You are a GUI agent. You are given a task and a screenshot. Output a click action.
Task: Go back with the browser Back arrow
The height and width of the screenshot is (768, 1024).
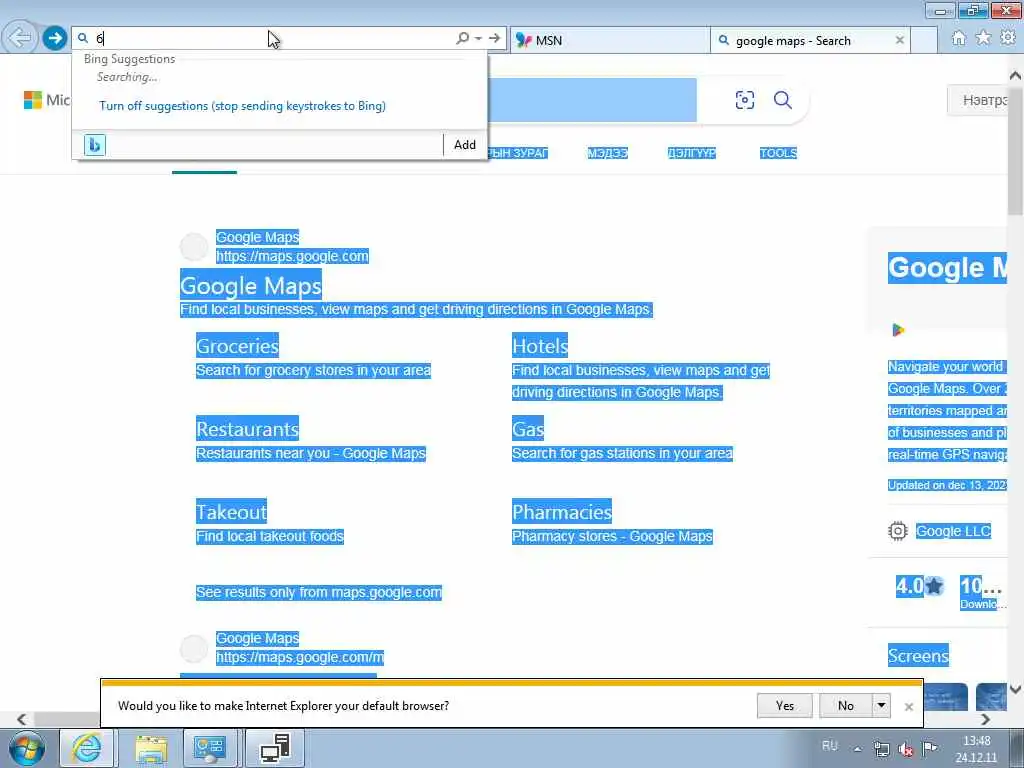(20, 38)
